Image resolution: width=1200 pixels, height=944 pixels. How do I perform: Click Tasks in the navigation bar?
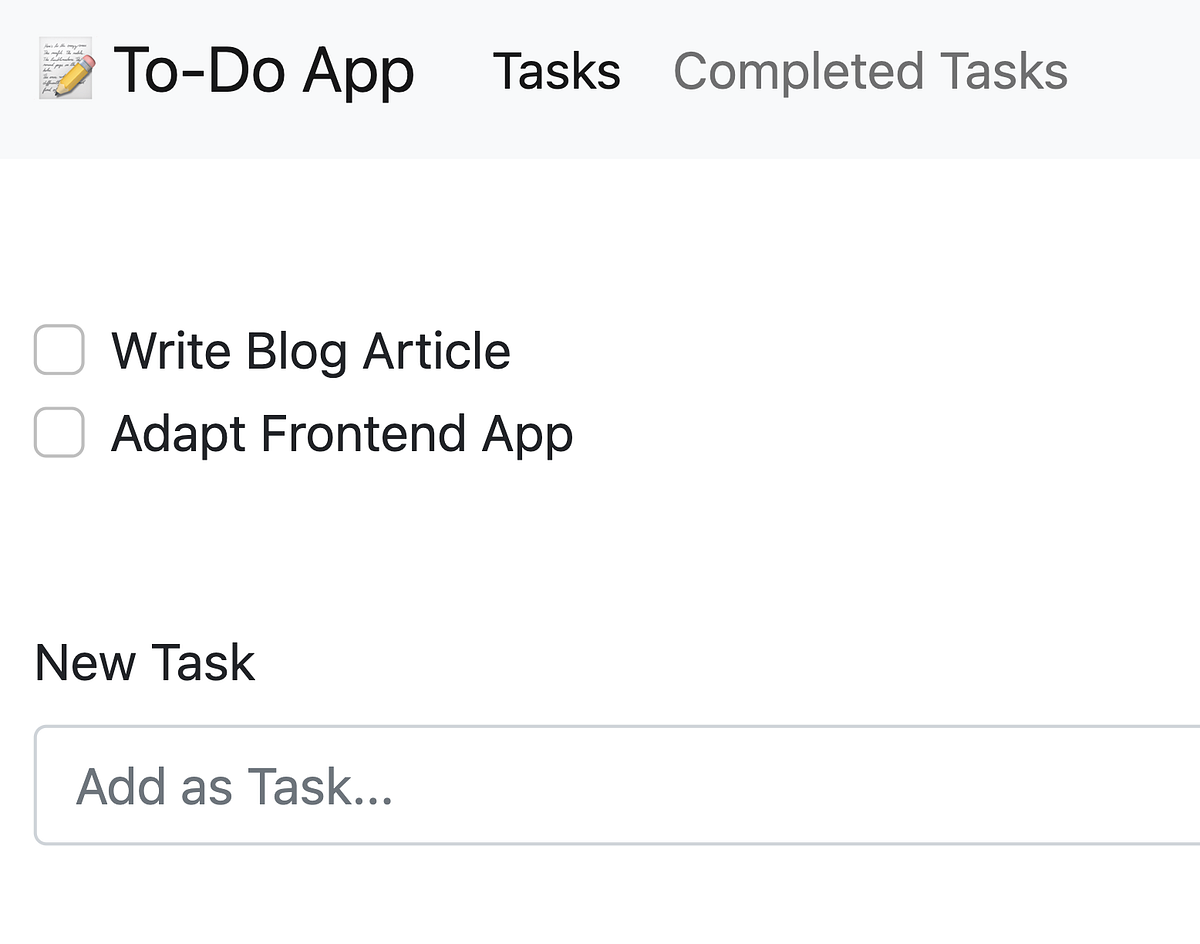coord(556,71)
